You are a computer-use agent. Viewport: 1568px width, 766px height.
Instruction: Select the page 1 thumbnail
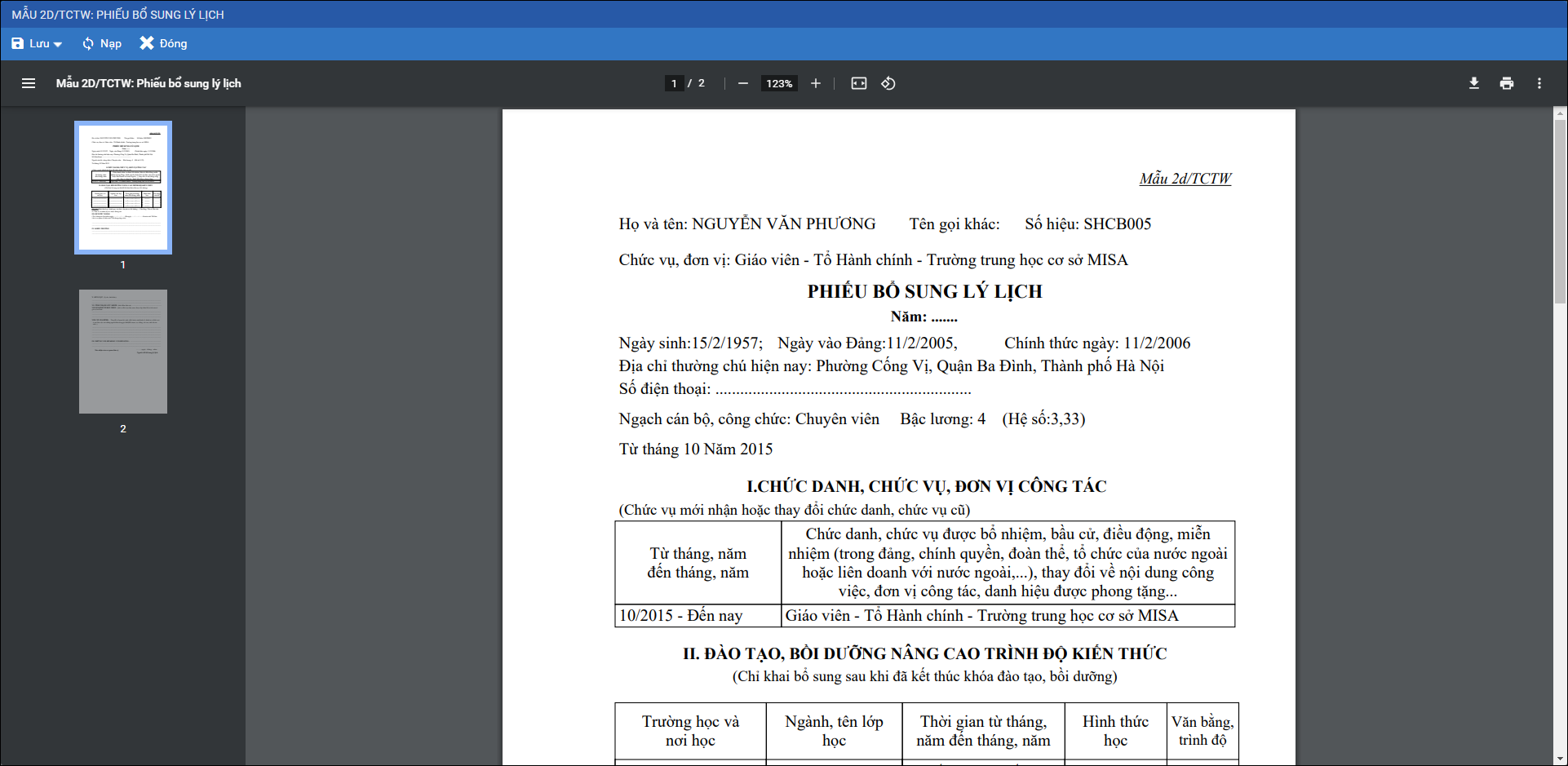pyautogui.click(x=123, y=188)
